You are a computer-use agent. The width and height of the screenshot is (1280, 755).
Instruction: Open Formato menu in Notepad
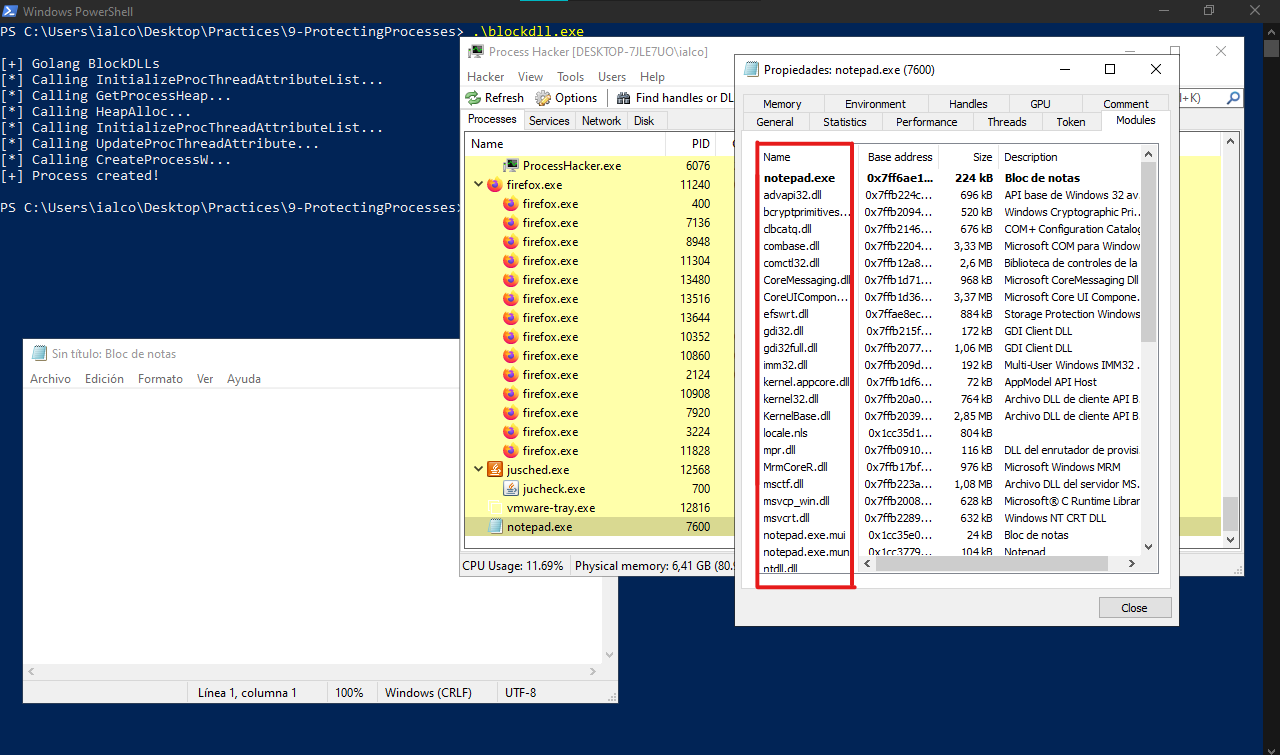160,379
